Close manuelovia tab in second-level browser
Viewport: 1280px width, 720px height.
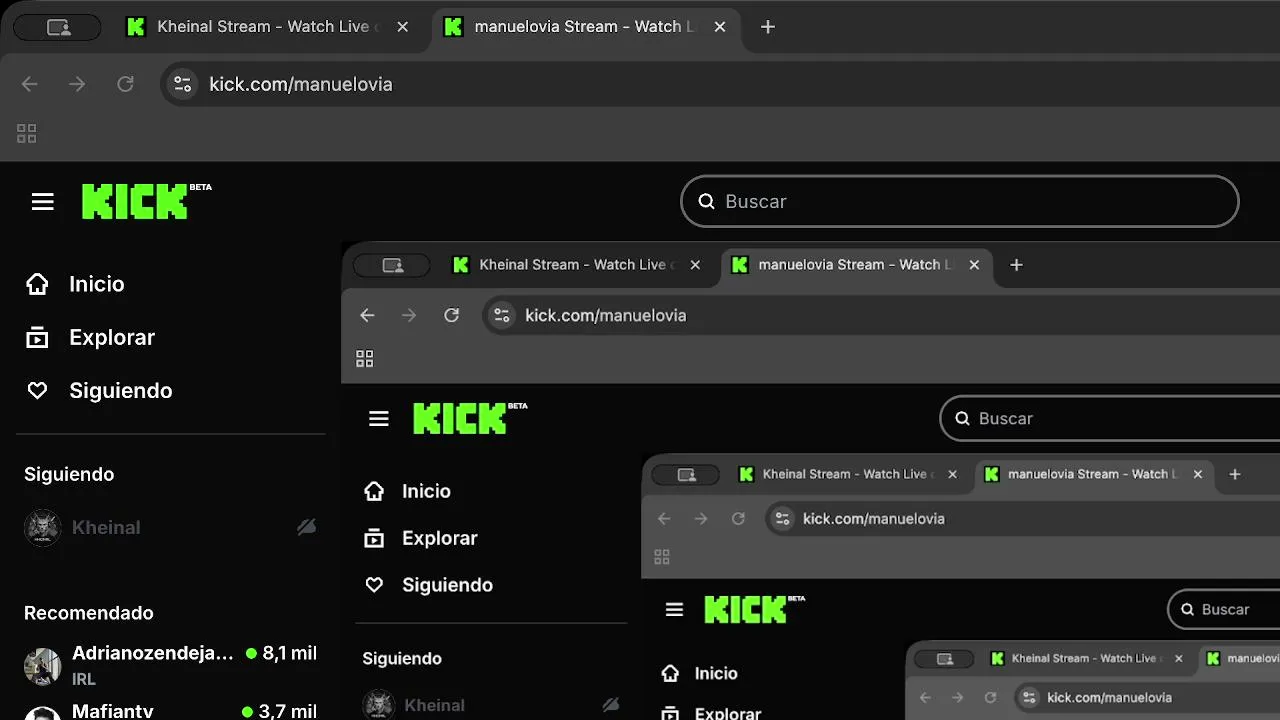pos(974,265)
